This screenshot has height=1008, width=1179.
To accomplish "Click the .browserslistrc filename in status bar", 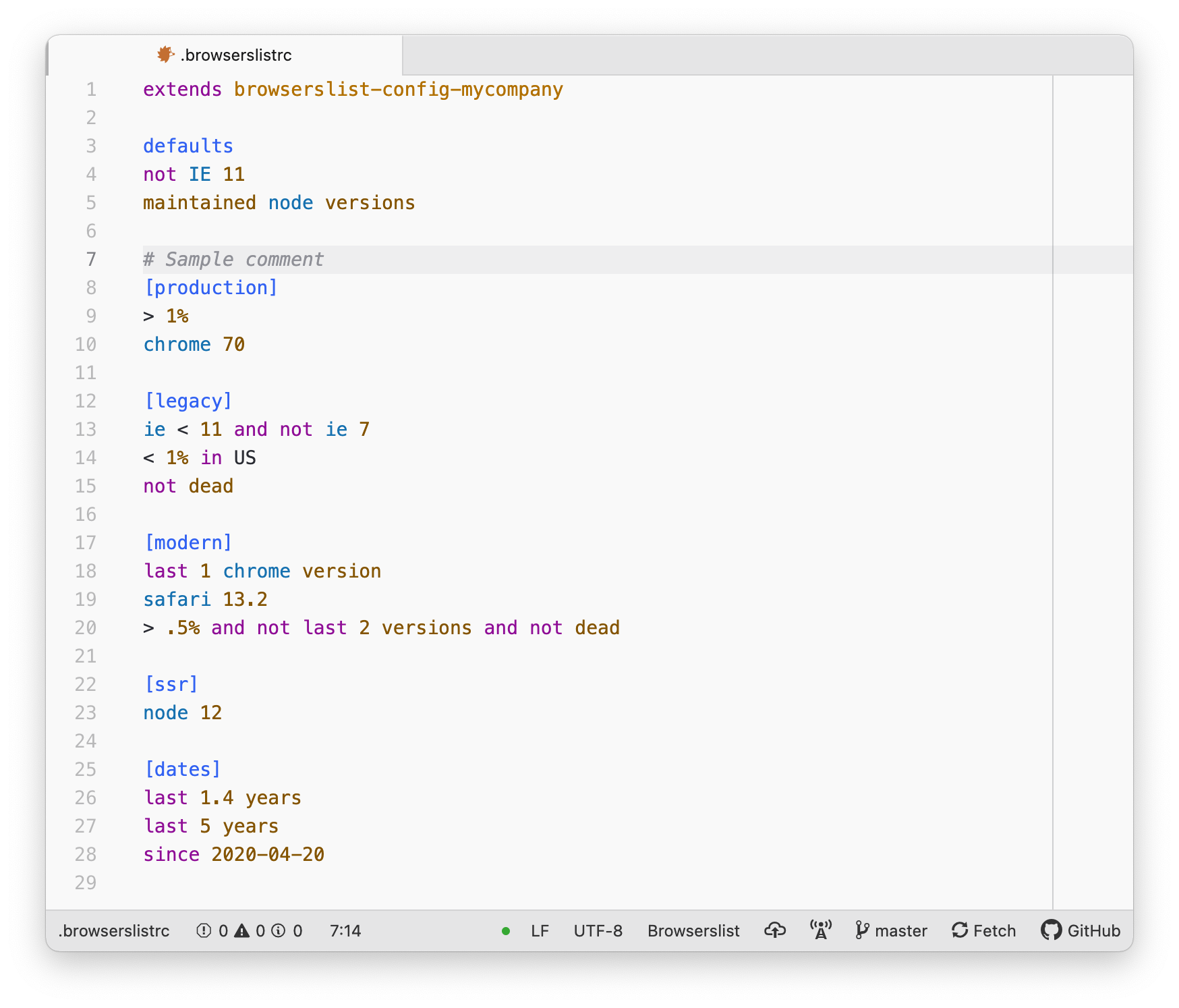I will (114, 931).
